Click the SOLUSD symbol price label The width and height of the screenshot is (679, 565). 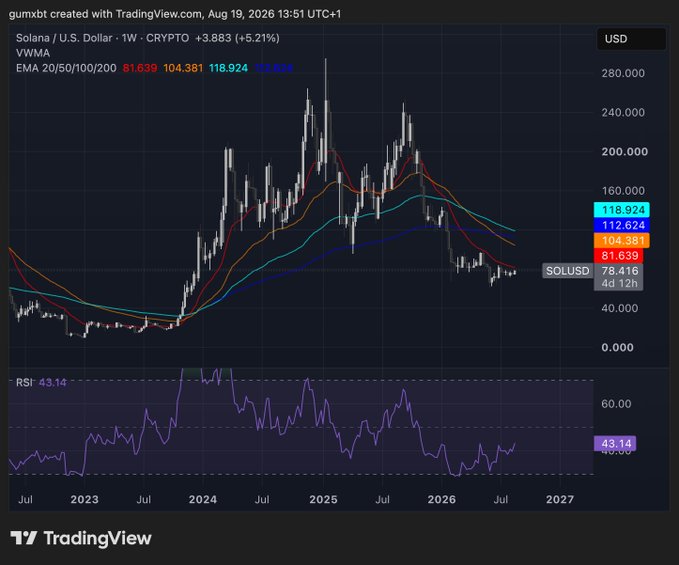[x=567, y=271]
